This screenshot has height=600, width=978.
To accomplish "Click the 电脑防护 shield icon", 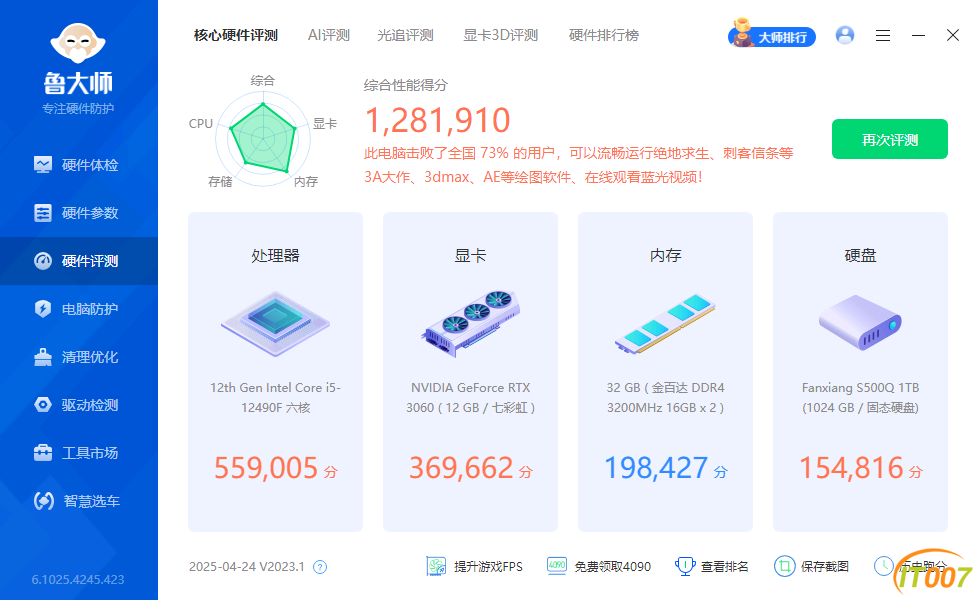I will click(x=42, y=309).
